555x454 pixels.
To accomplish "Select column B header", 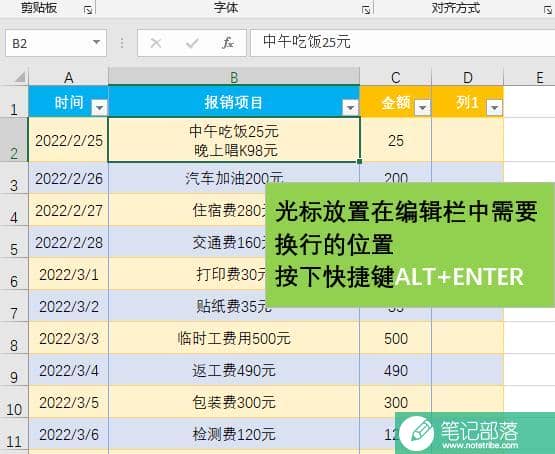I will [234, 77].
